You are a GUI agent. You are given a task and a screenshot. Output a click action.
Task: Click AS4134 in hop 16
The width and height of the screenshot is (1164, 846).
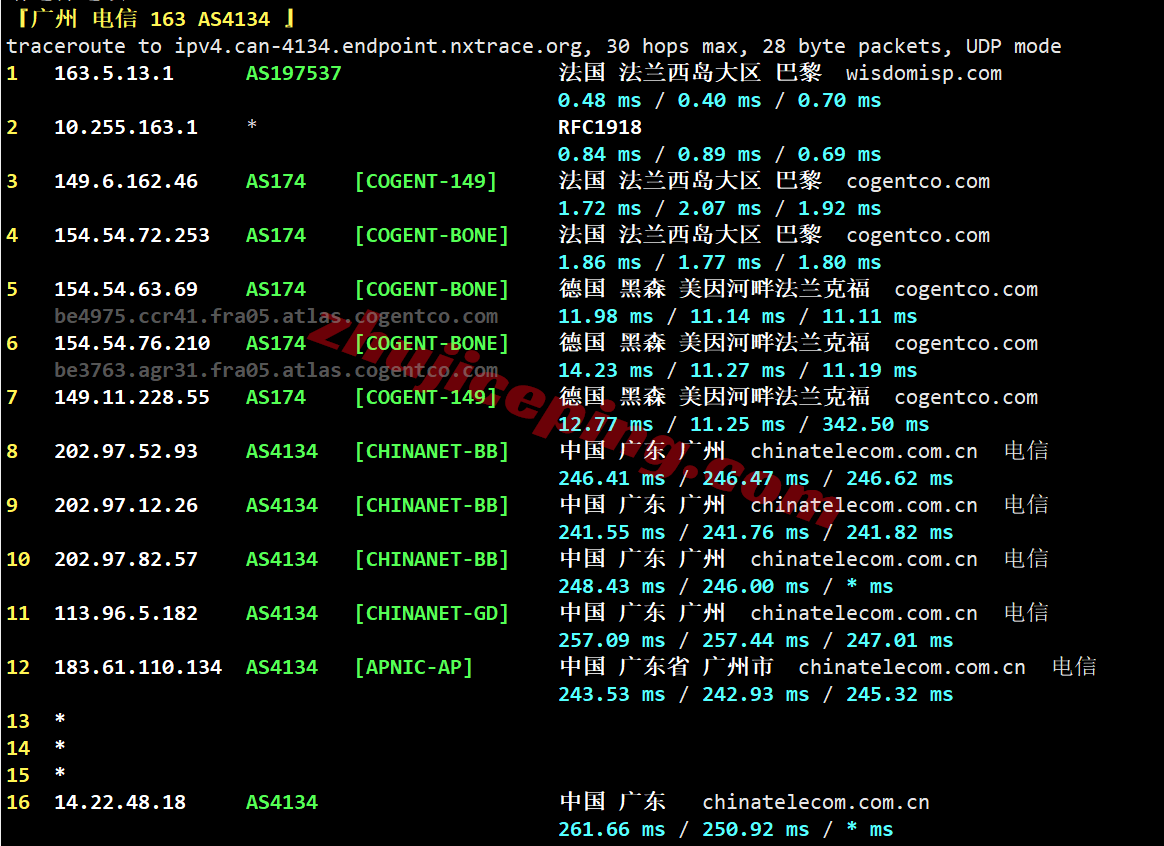pyautogui.click(x=281, y=803)
